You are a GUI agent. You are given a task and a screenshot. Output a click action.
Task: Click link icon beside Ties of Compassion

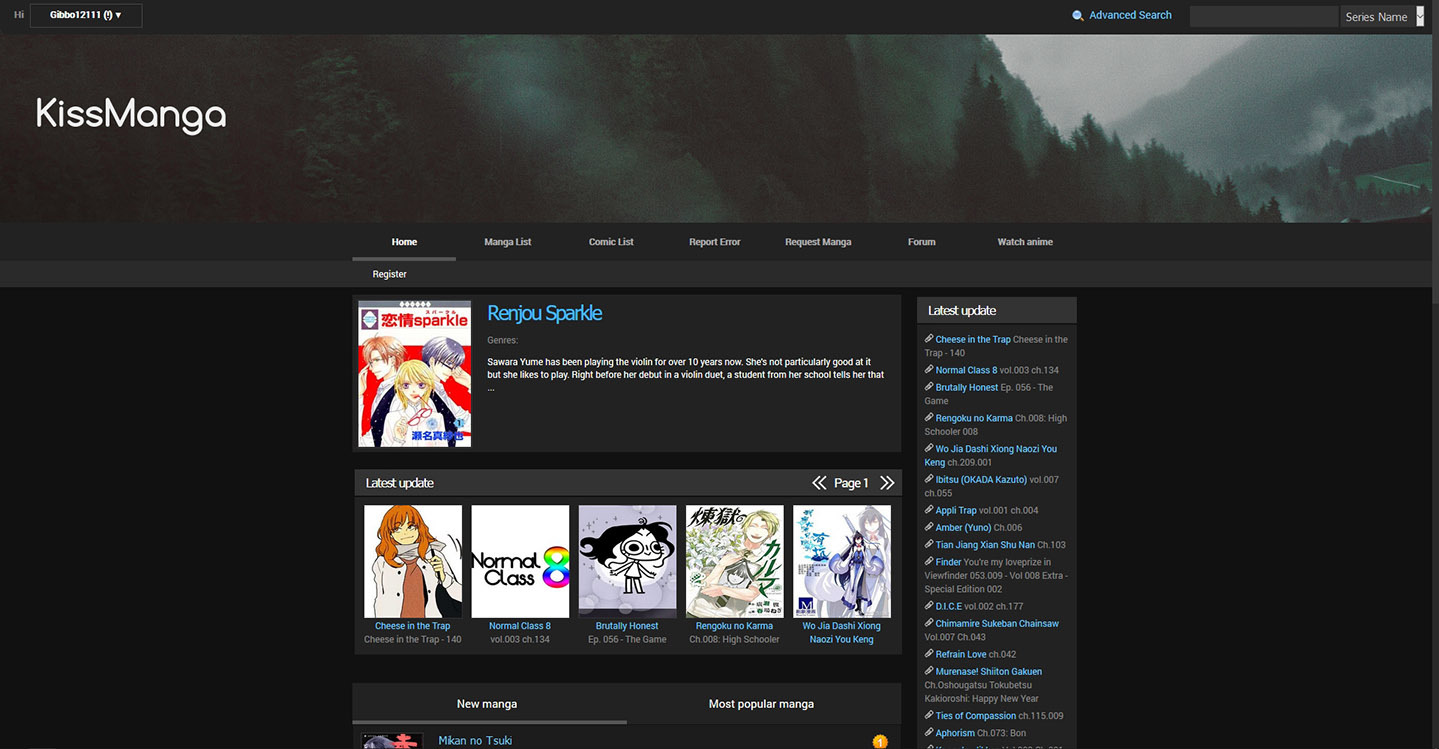(x=929, y=715)
